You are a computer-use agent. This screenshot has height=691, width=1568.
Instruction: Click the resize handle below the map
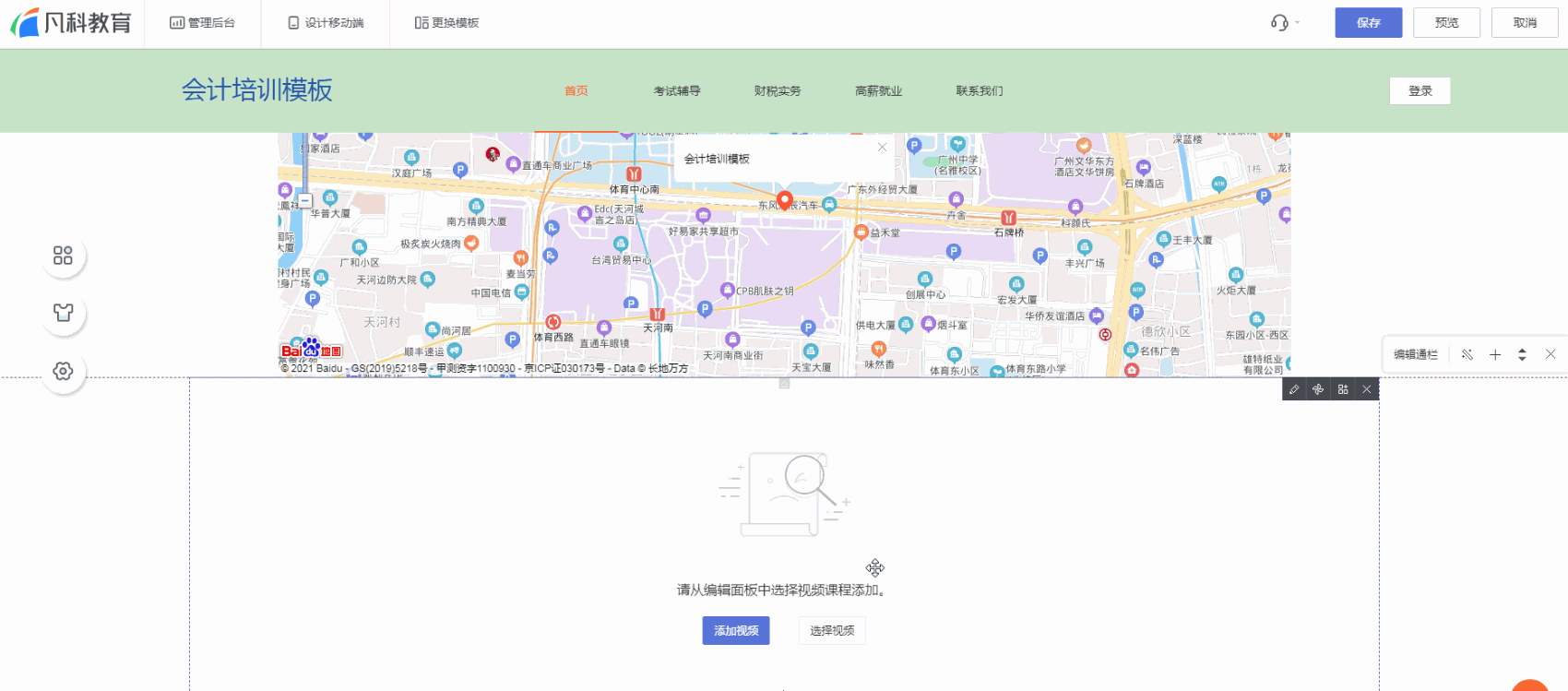tap(784, 383)
